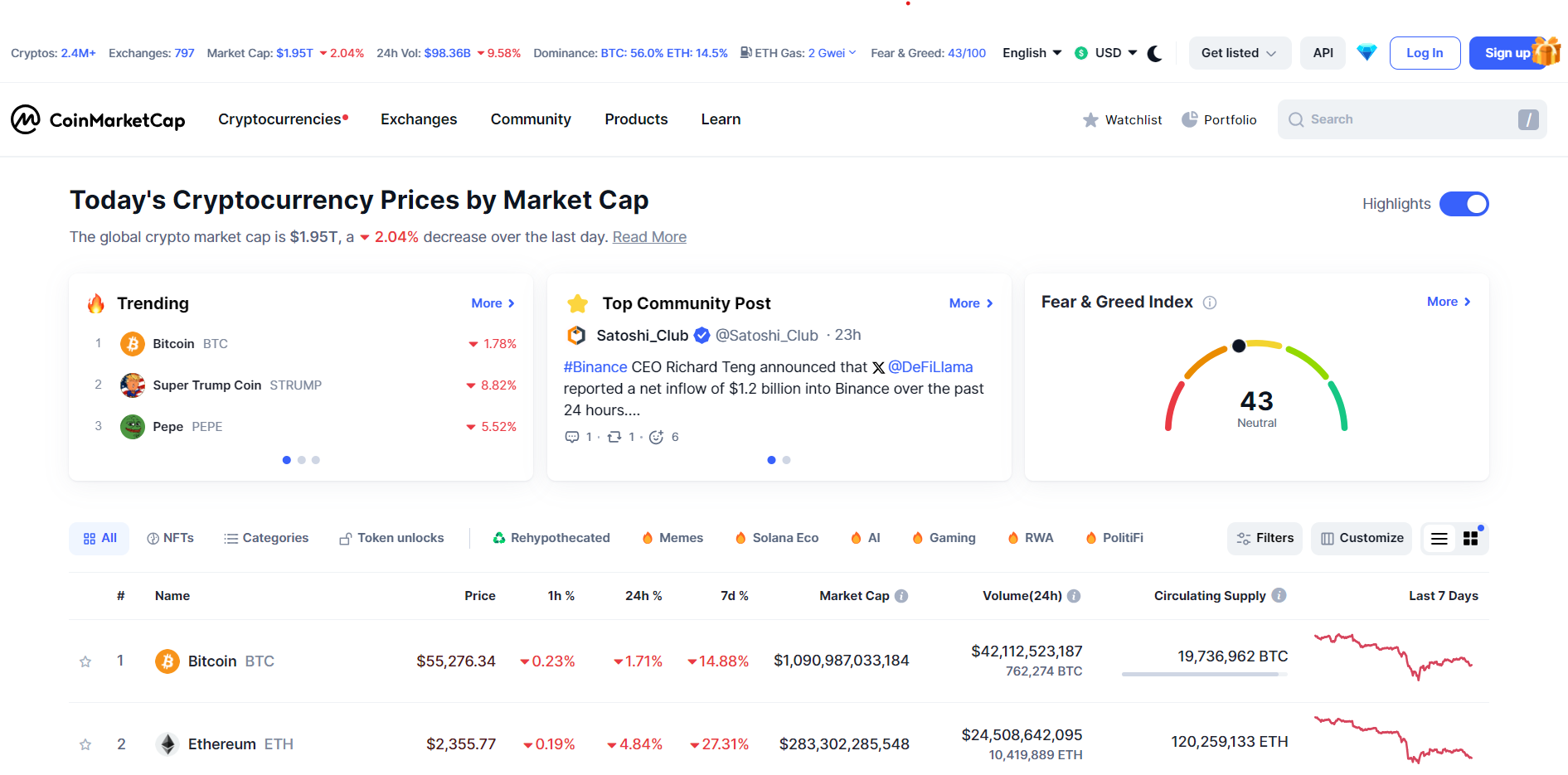Screen dimensions: 1568x775
Task: Open the Portfolio pie chart icon
Action: click(1190, 119)
